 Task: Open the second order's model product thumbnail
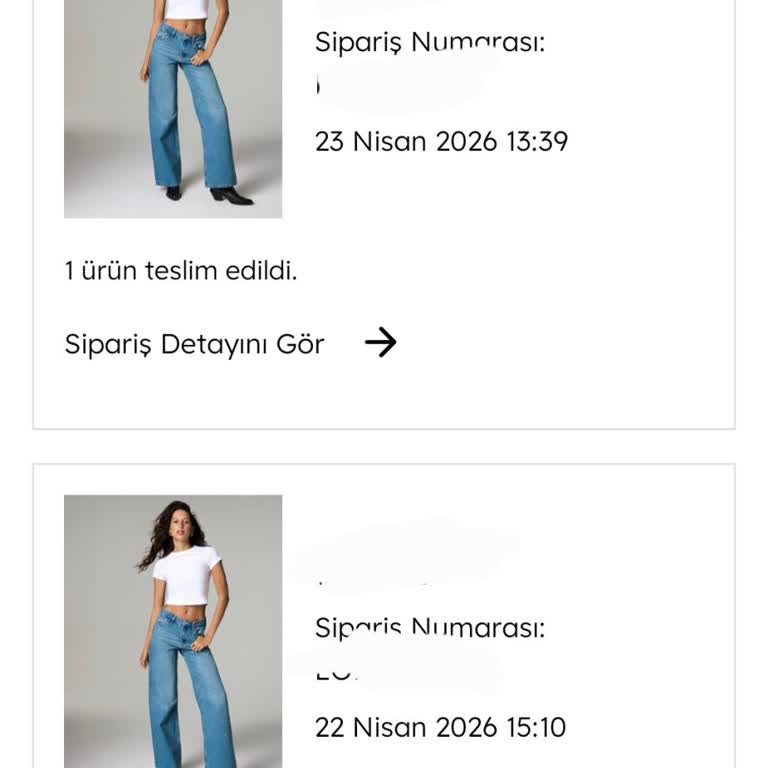click(x=173, y=630)
